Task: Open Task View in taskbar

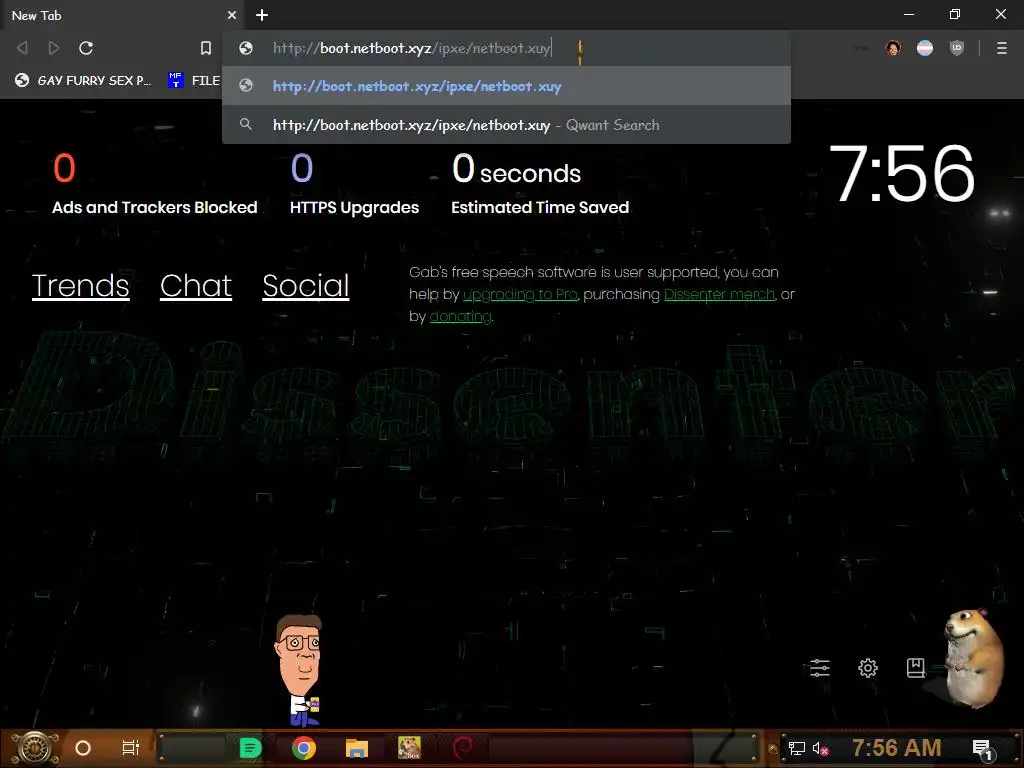Action: (131, 748)
